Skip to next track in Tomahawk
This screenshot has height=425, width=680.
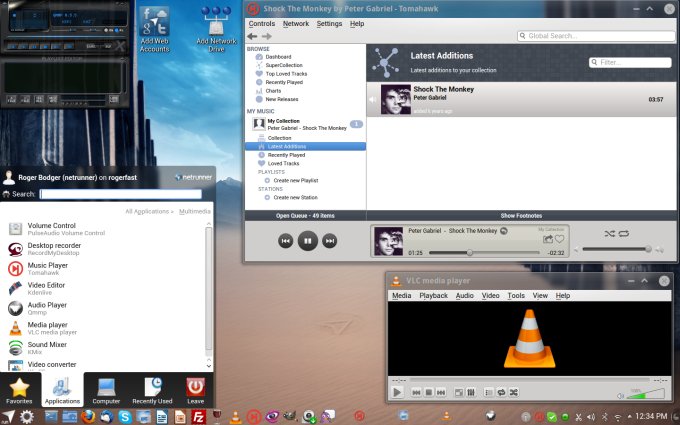(330, 240)
